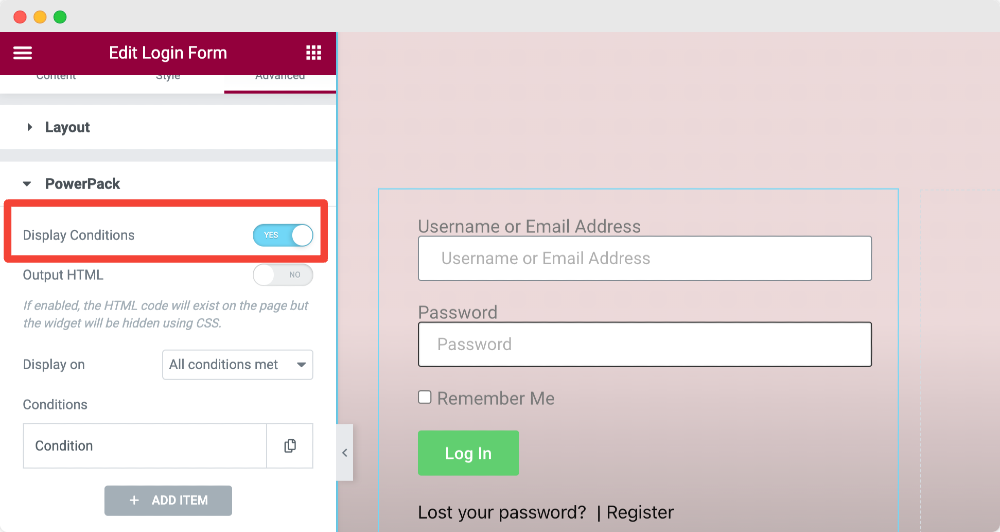Follow the Lost your password link
This screenshot has height=532, width=1000.
coord(502,512)
